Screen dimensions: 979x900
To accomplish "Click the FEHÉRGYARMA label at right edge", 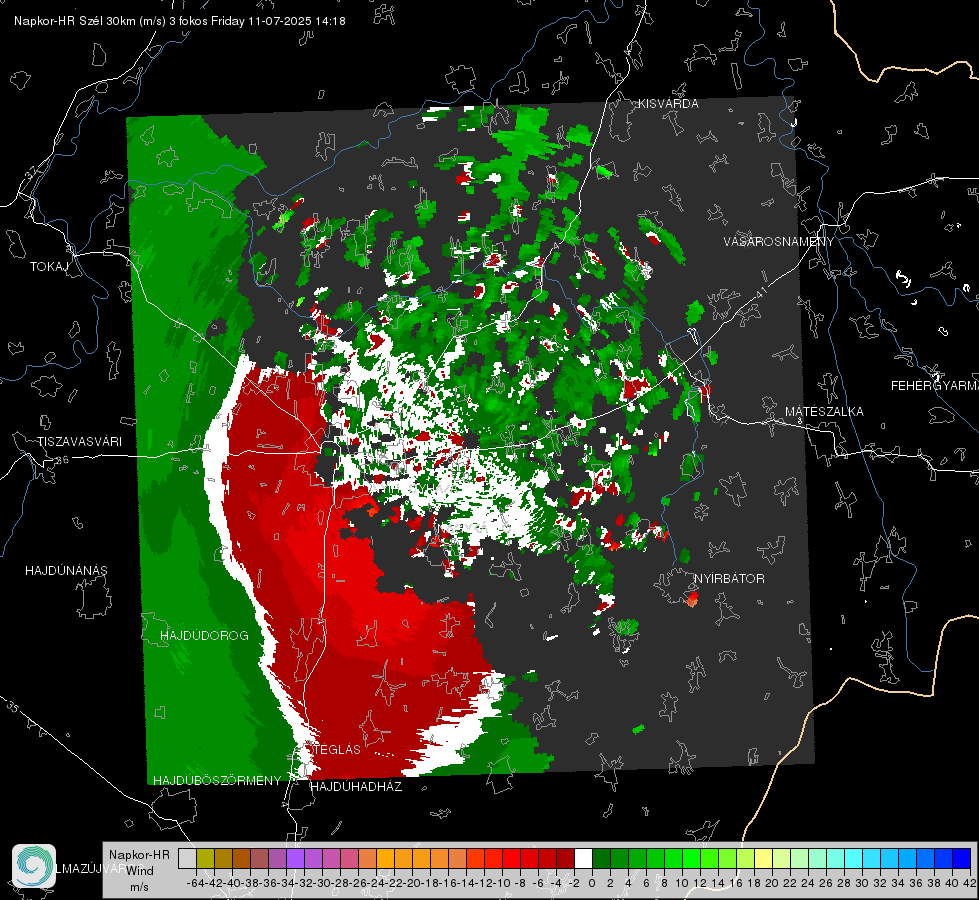I will 935,386.
